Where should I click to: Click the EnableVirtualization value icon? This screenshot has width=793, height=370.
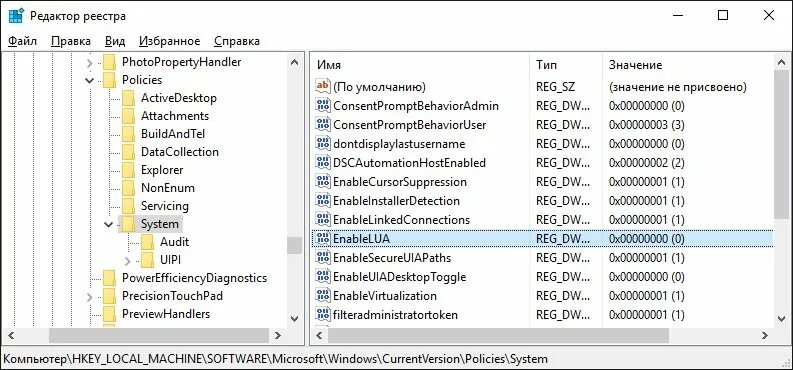coord(322,296)
